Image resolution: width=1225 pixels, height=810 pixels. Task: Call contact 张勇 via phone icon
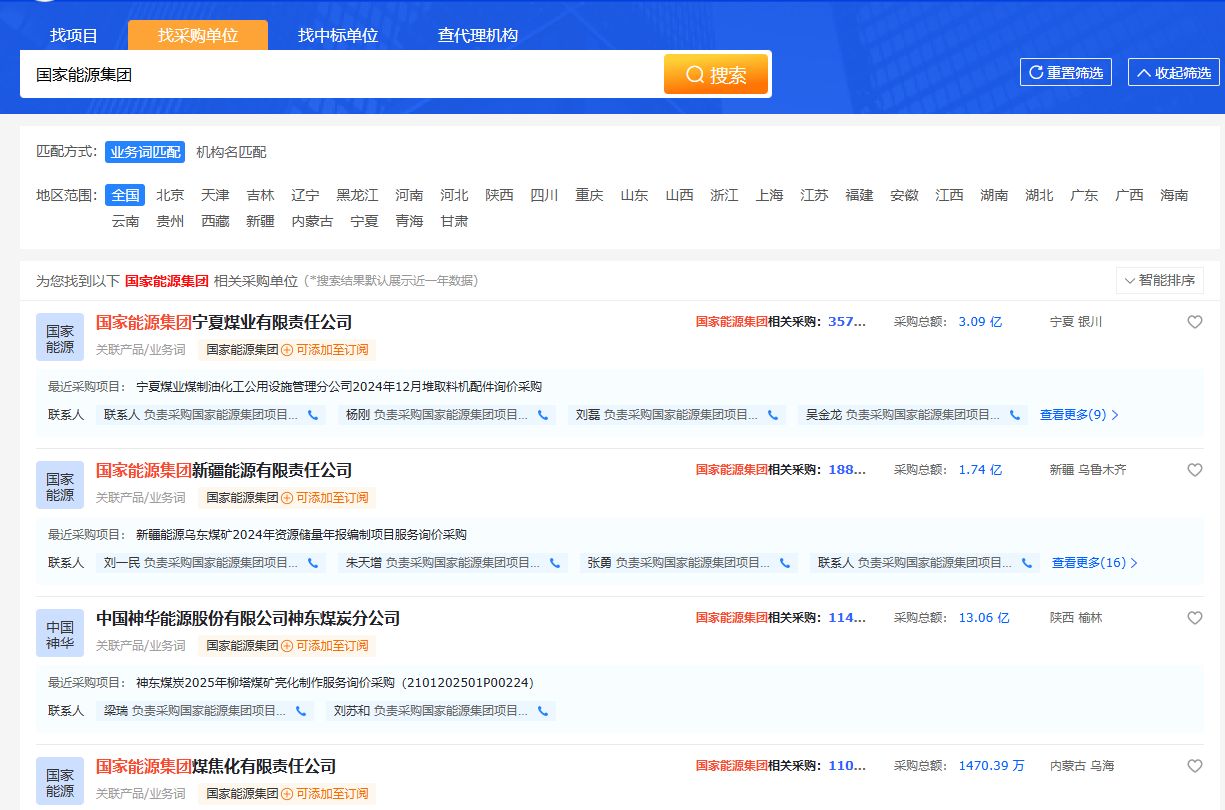click(785, 563)
